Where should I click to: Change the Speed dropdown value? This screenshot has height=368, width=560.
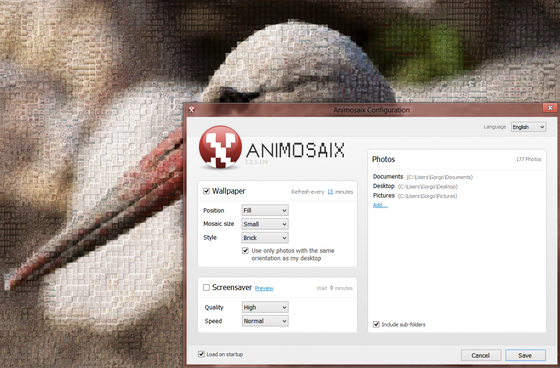click(x=265, y=321)
